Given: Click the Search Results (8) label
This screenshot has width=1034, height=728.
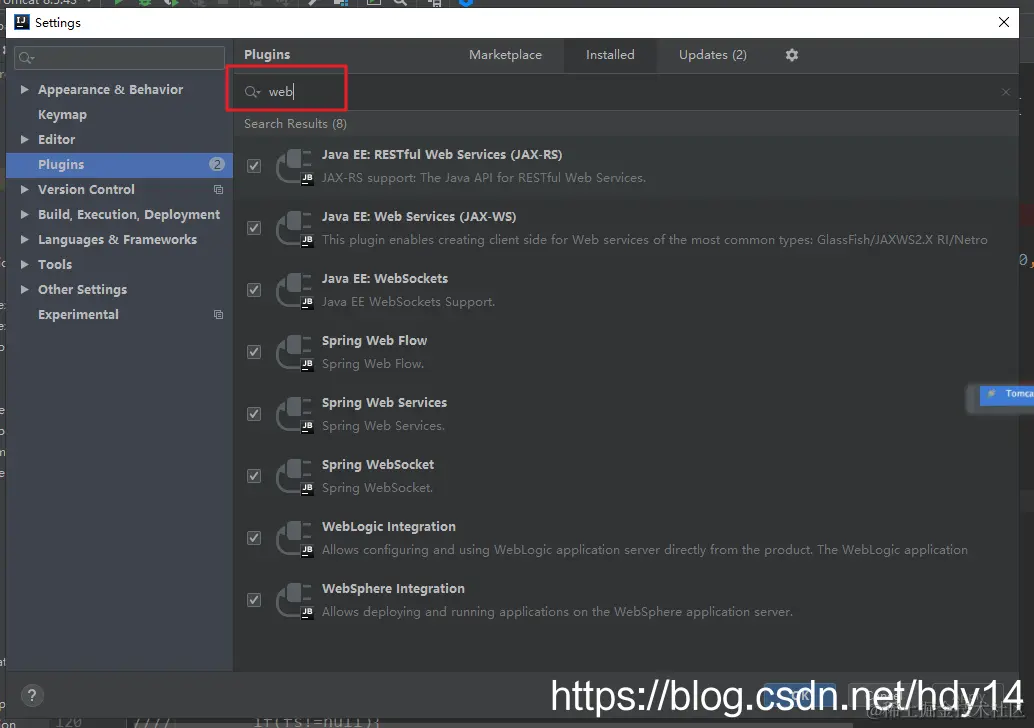Looking at the screenshot, I should [295, 124].
